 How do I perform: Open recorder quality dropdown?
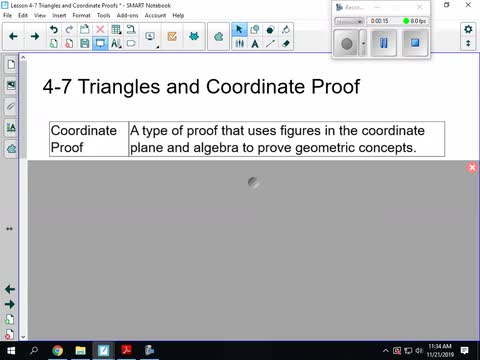(349, 21)
